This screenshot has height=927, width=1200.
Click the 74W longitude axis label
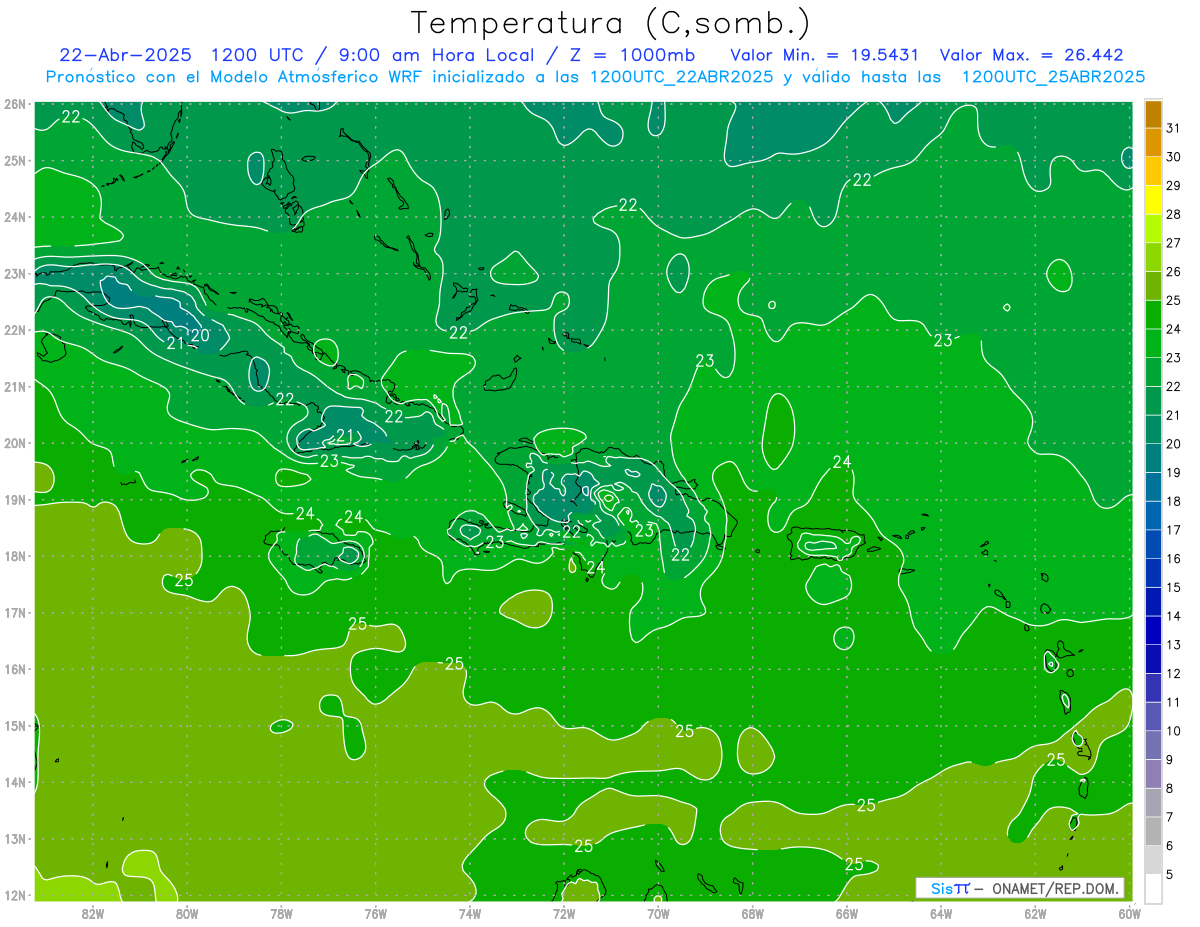point(470,913)
